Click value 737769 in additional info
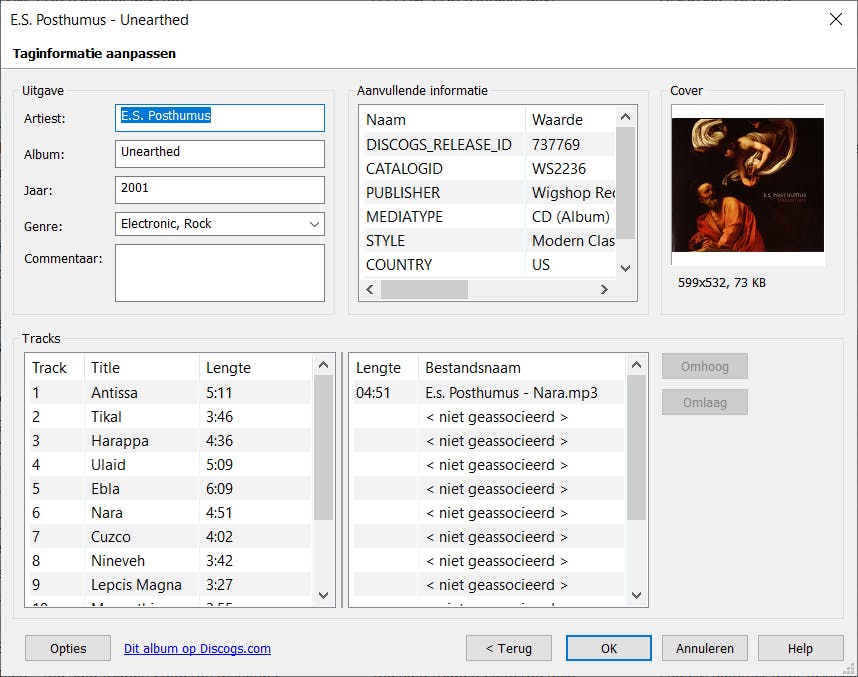Viewport: 858px width, 677px height. pos(556,144)
